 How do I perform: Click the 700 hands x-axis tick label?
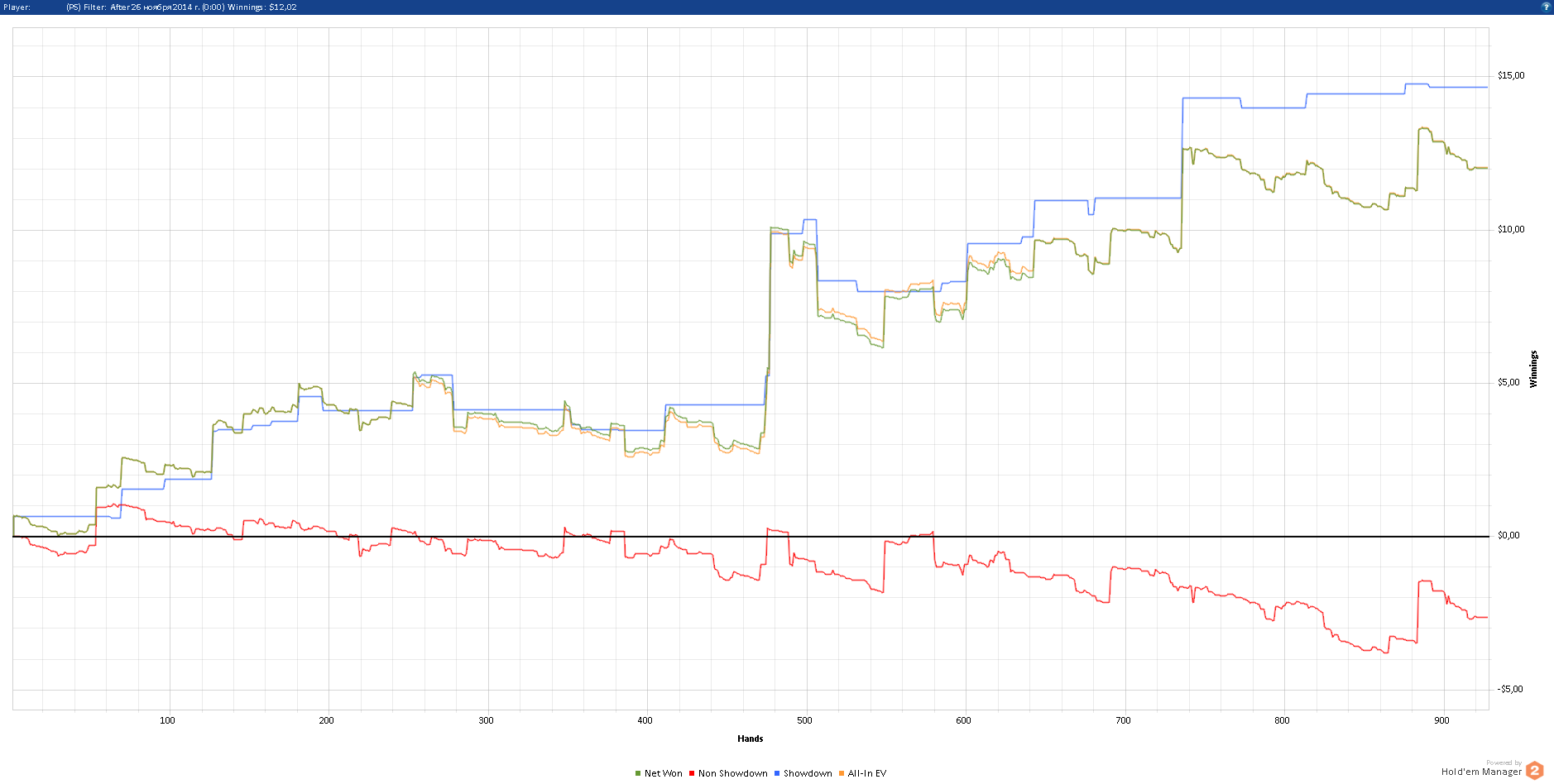(1123, 720)
